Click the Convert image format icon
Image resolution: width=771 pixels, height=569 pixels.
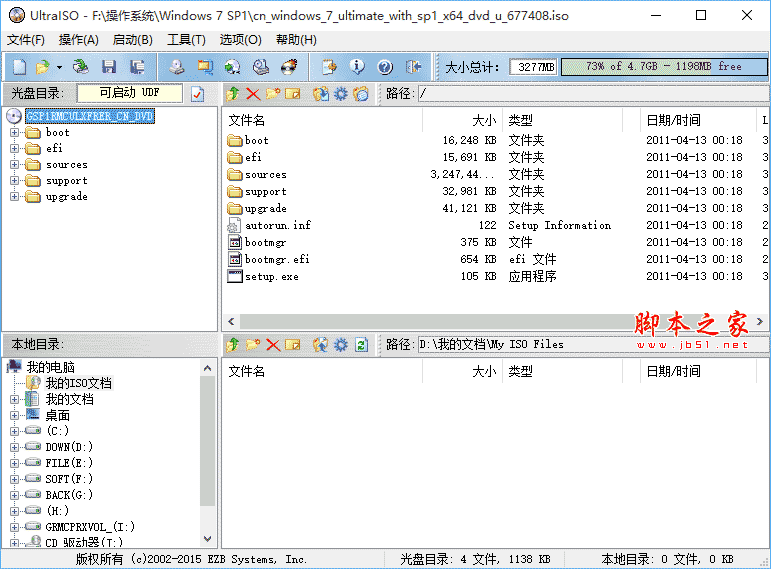(233, 66)
